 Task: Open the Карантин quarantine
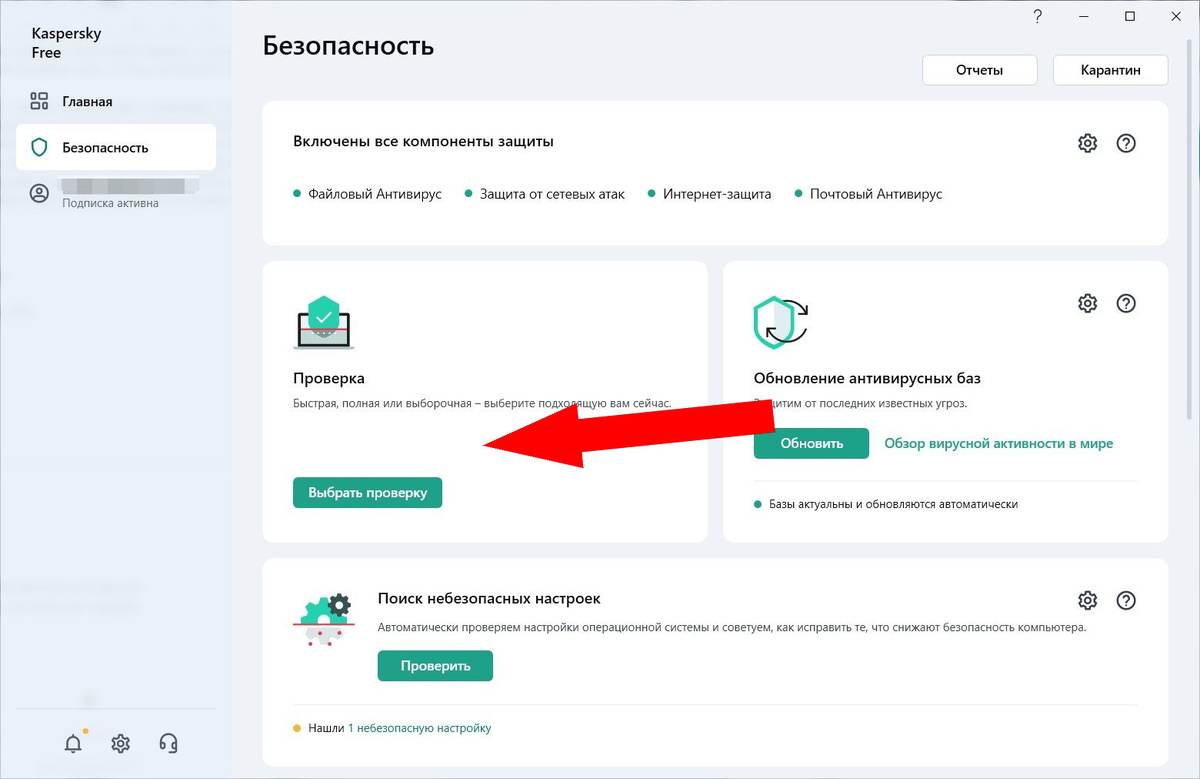(x=1110, y=70)
